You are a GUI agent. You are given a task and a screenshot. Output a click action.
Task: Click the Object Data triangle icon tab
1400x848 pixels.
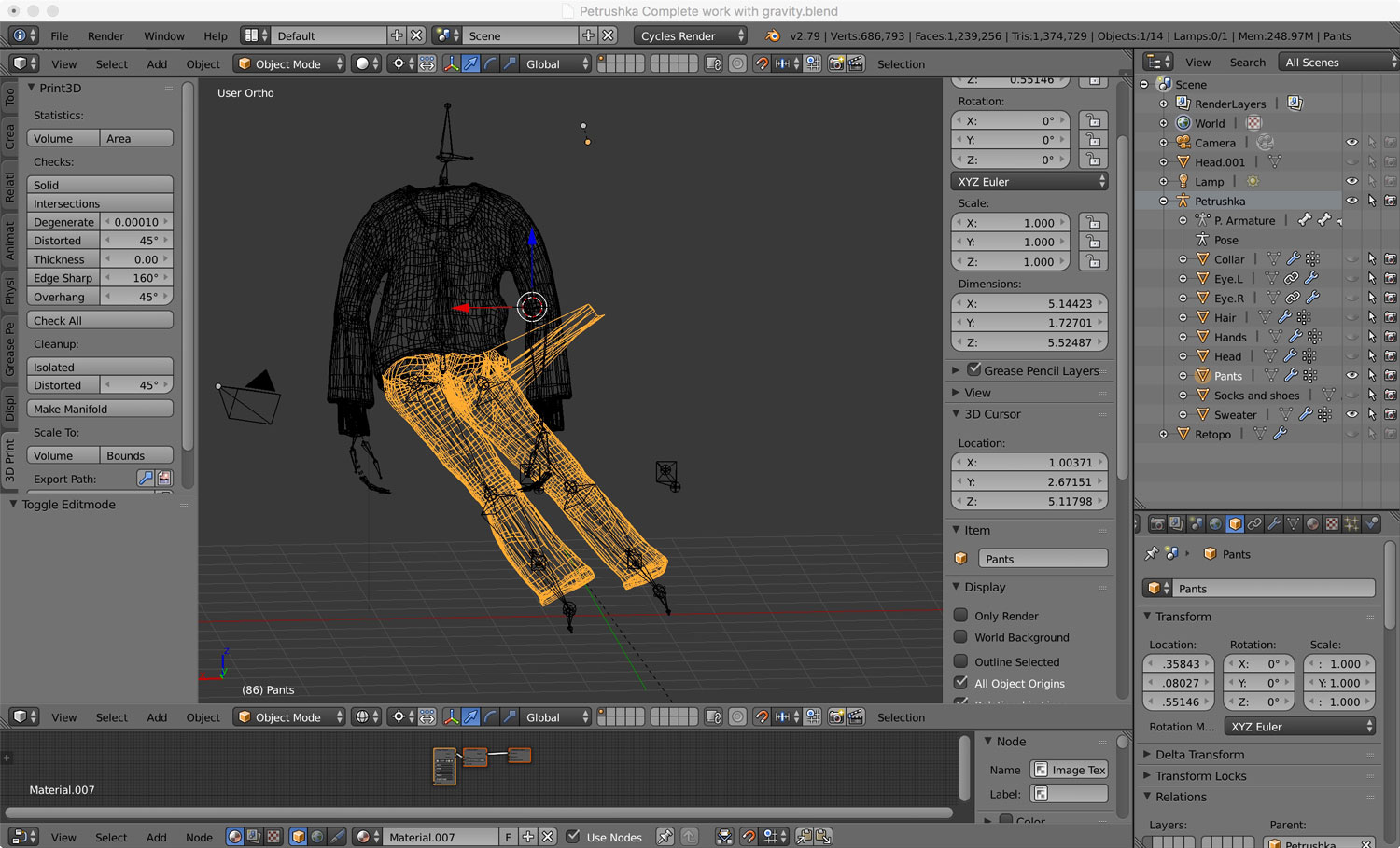tap(1293, 524)
